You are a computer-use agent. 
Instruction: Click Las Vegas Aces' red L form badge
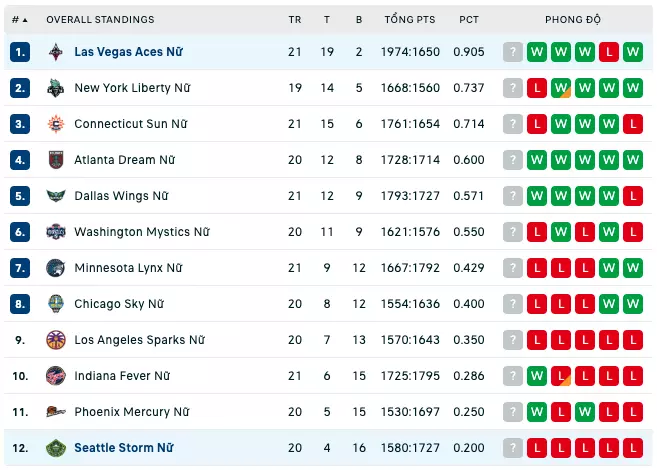point(609,52)
